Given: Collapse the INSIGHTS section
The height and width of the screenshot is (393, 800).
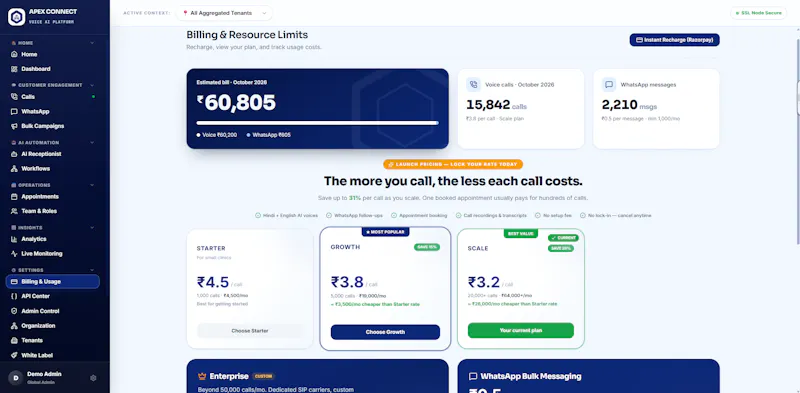Looking at the screenshot, I should click(x=92, y=228).
